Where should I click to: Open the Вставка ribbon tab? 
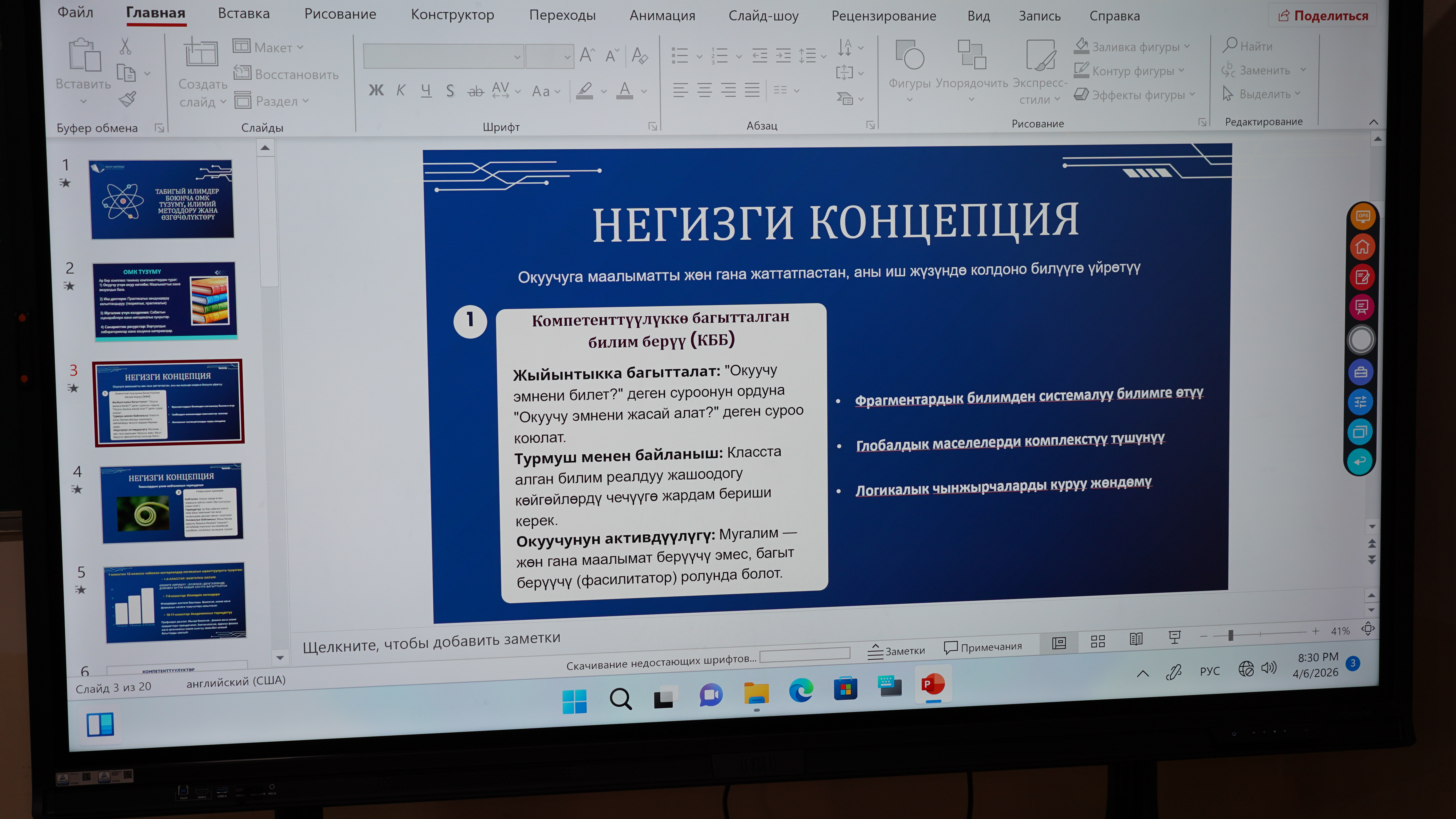click(x=244, y=14)
